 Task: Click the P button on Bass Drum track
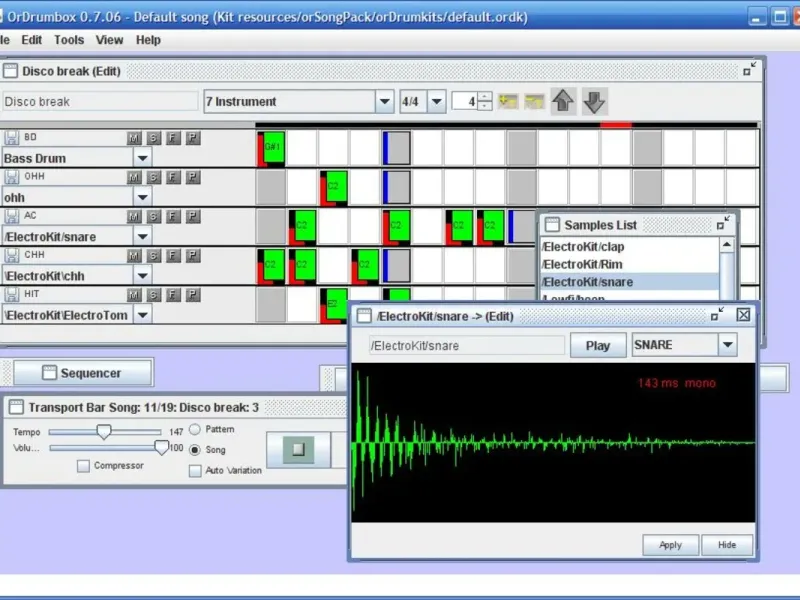[192, 138]
